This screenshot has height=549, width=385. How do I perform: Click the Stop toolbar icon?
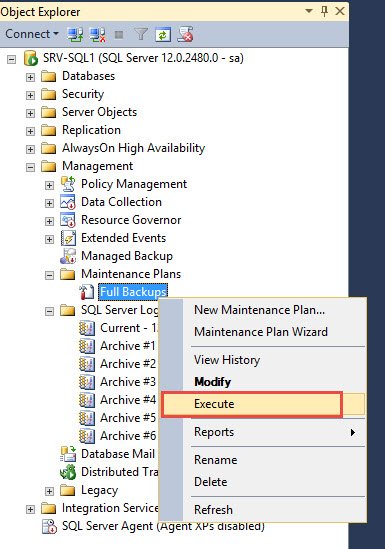[119, 35]
